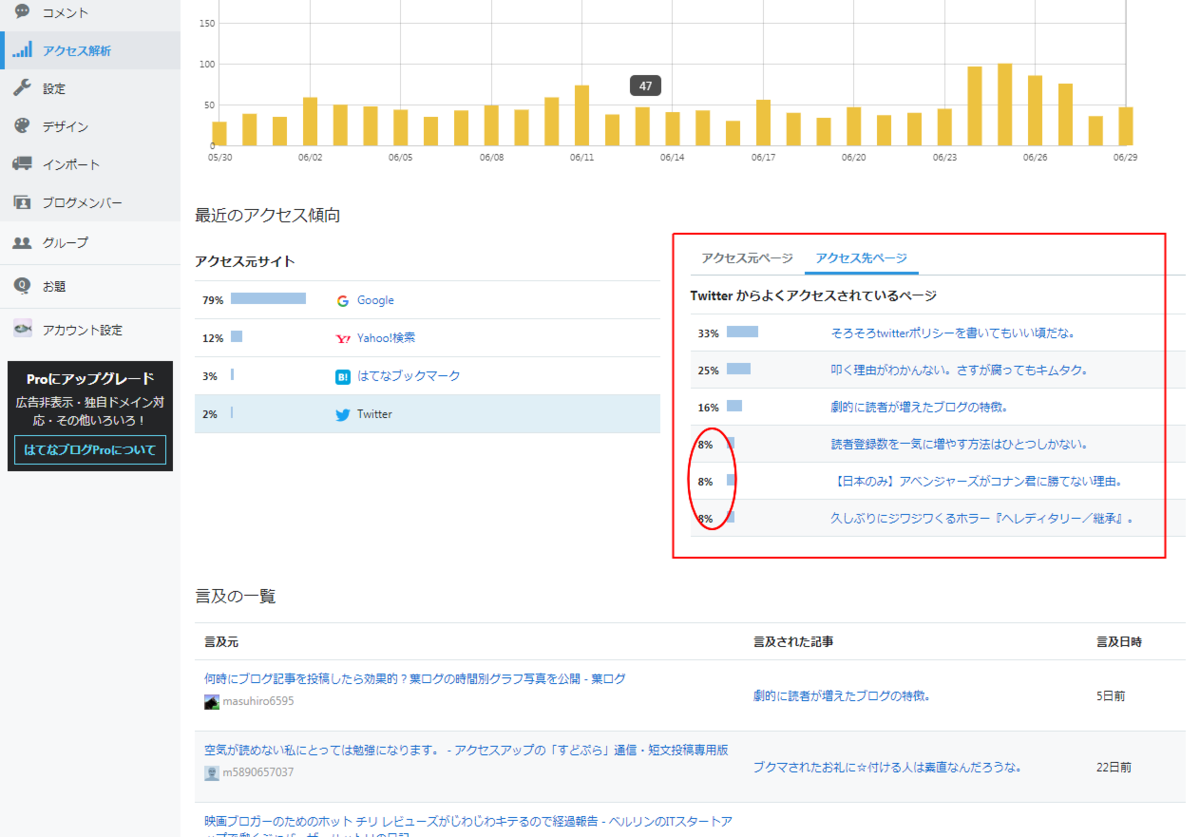Viewport: 1200px width, 837px height.
Task: Click the 06/11 bar in access chart
Action: (581, 116)
